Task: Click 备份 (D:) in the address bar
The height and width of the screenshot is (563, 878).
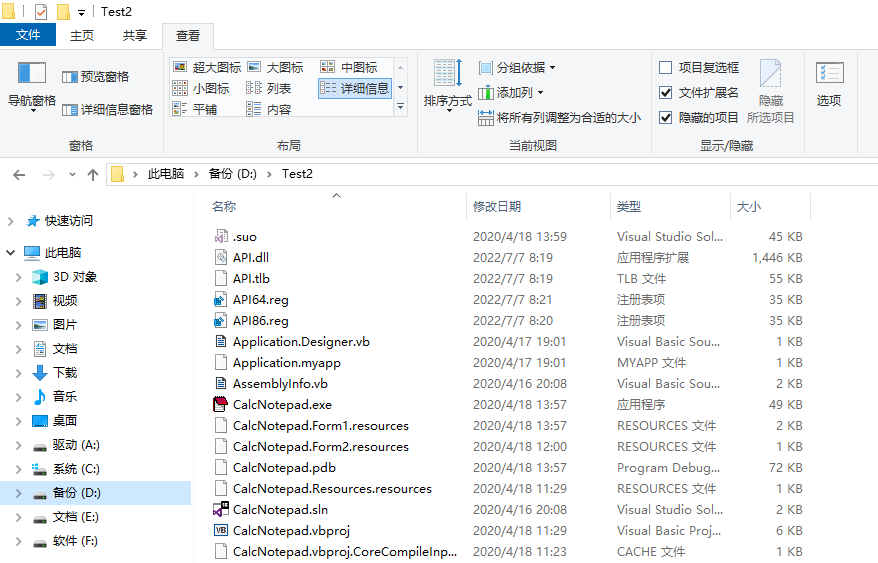Action: click(x=232, y=174)
